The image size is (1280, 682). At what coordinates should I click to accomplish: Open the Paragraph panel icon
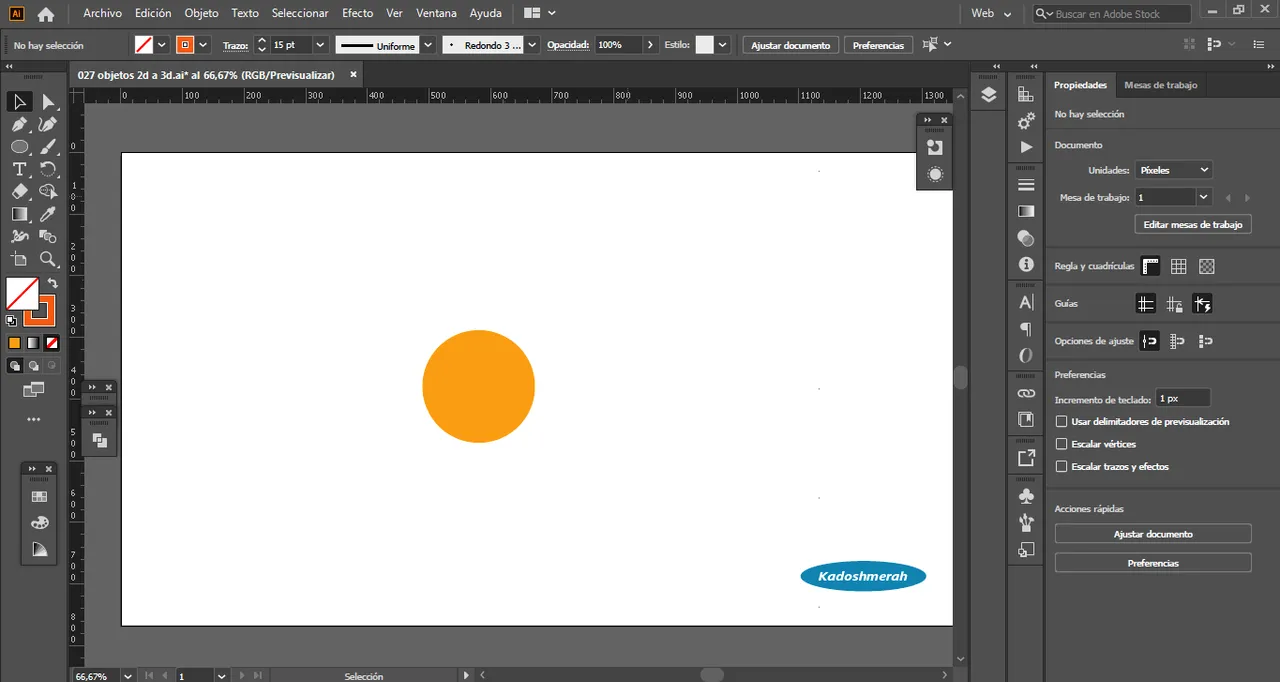pyautogui.click(x=1026, y=329)
